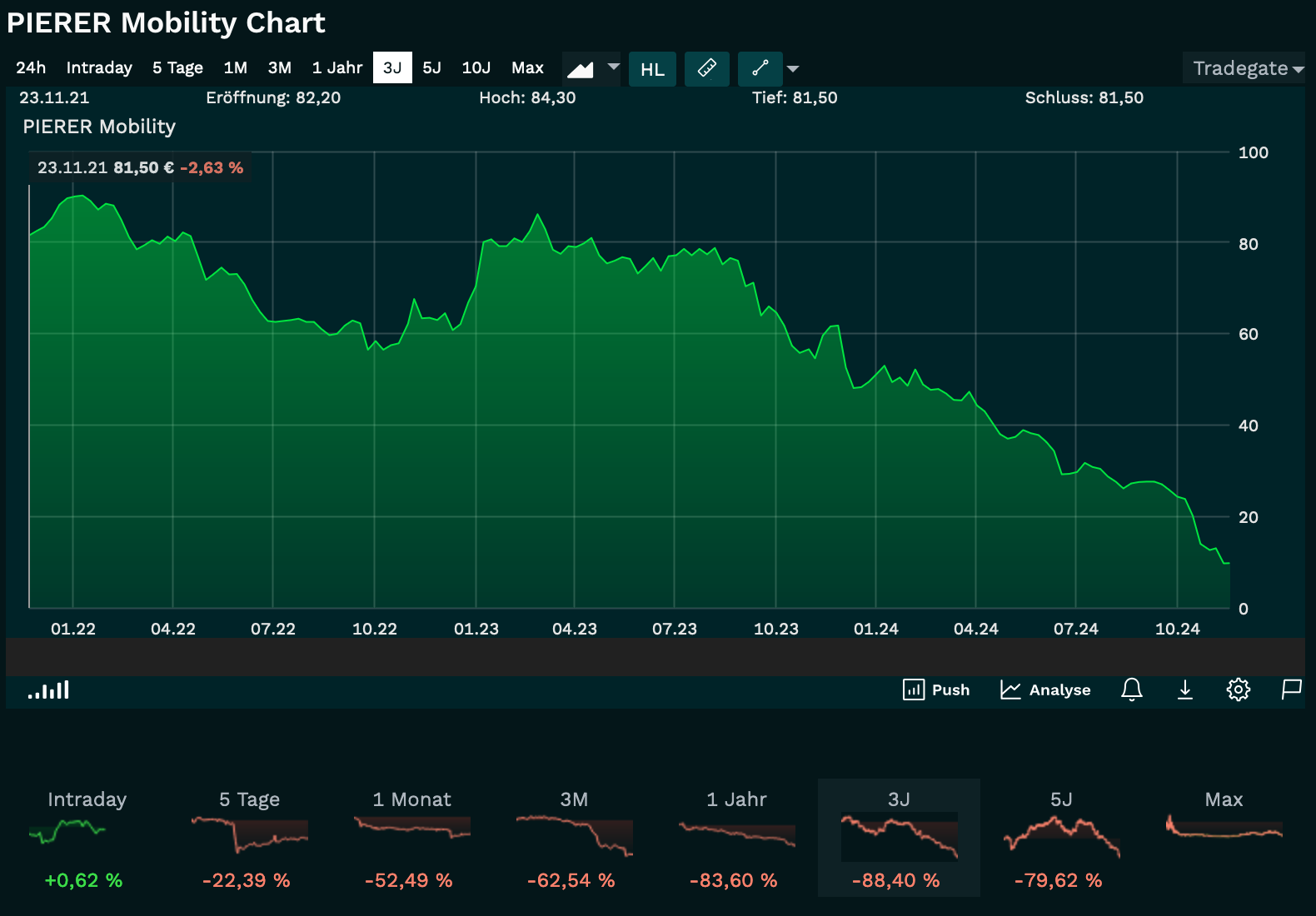Viewport: 1316px width, 916px height.
Task: Expand the drawing tools dropdown arrow
Action: (793, 69)
